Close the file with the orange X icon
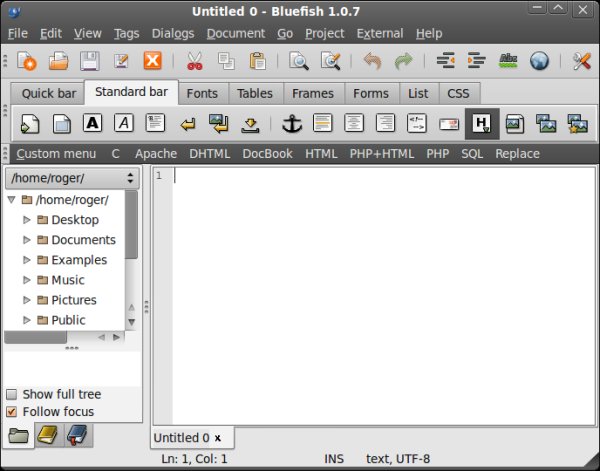The width and height of the screenshot is (600, 471). pyautogui.click(x=152, y=61)
